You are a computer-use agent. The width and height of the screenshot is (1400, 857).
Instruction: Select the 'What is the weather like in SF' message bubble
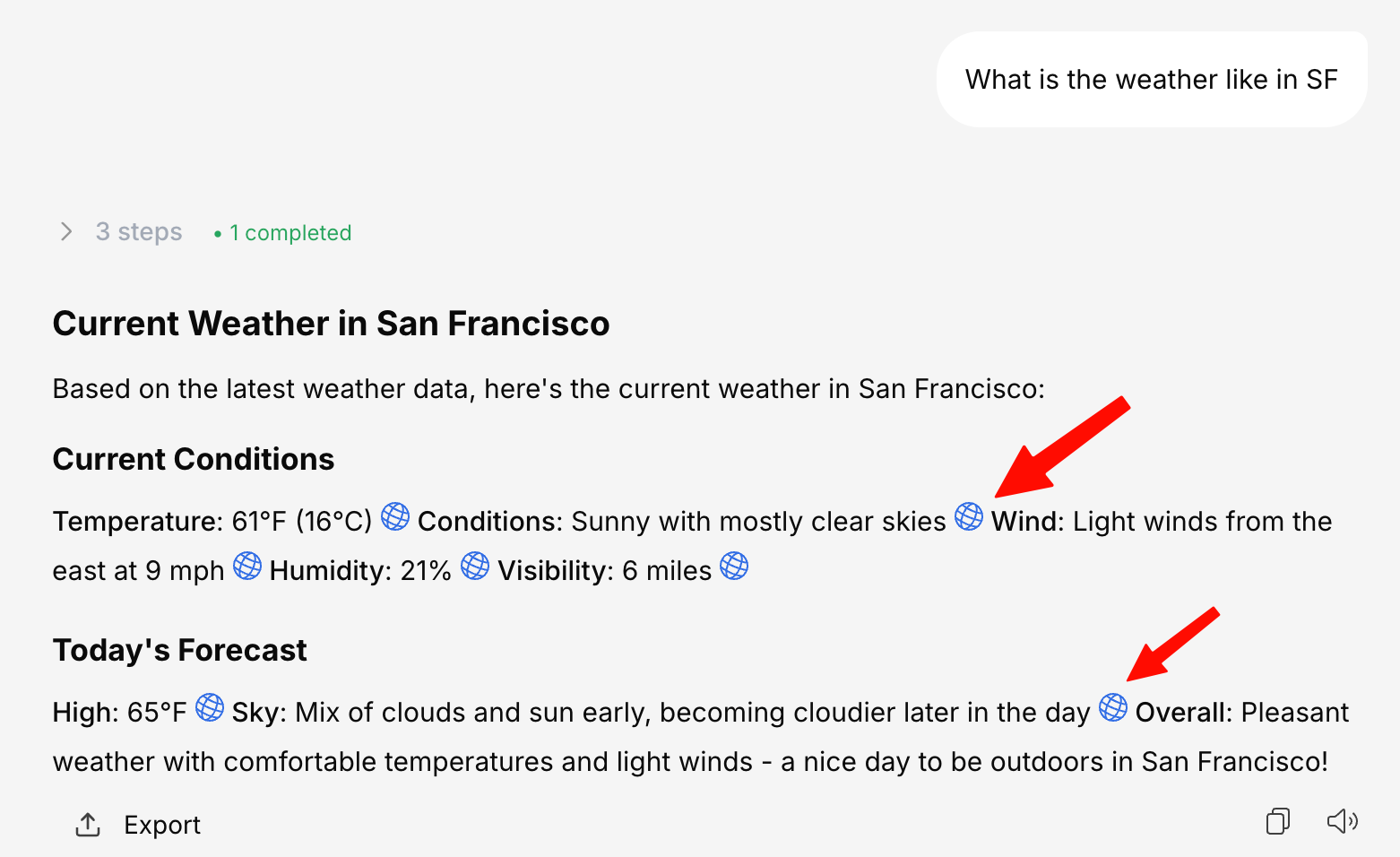[x=1151, y=80]
